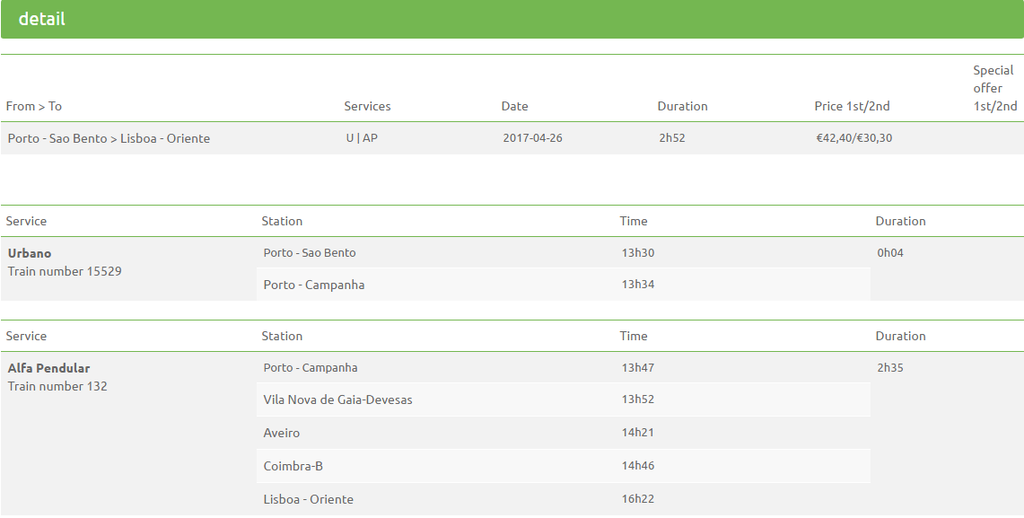Select station 'Vila Nova de Gaia-Devesas'
1024x518 pixels.
(x=338, y=400)
